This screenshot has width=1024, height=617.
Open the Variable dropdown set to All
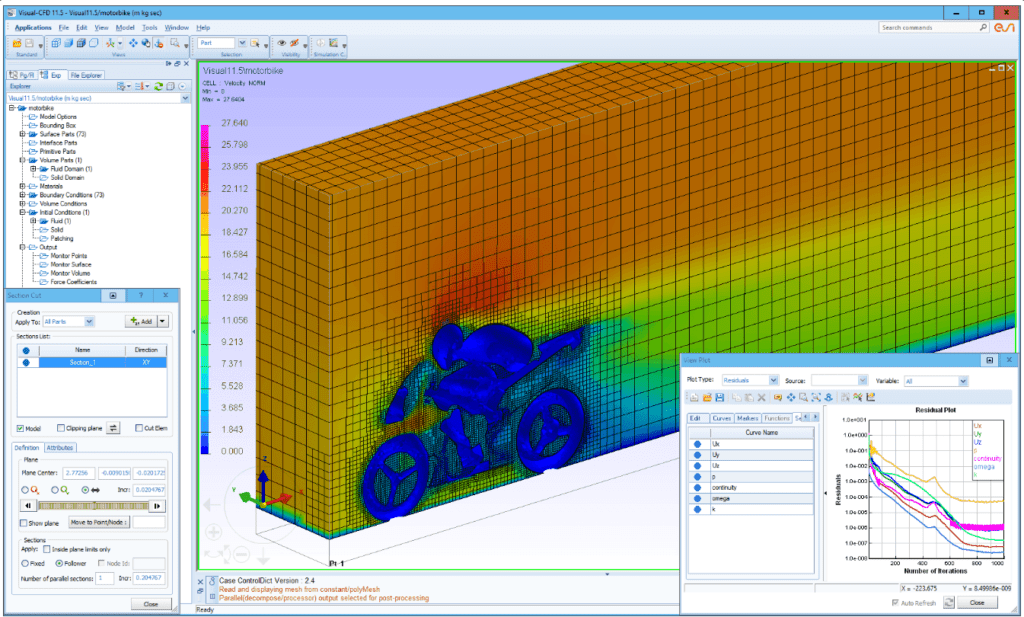coord(935,380)
